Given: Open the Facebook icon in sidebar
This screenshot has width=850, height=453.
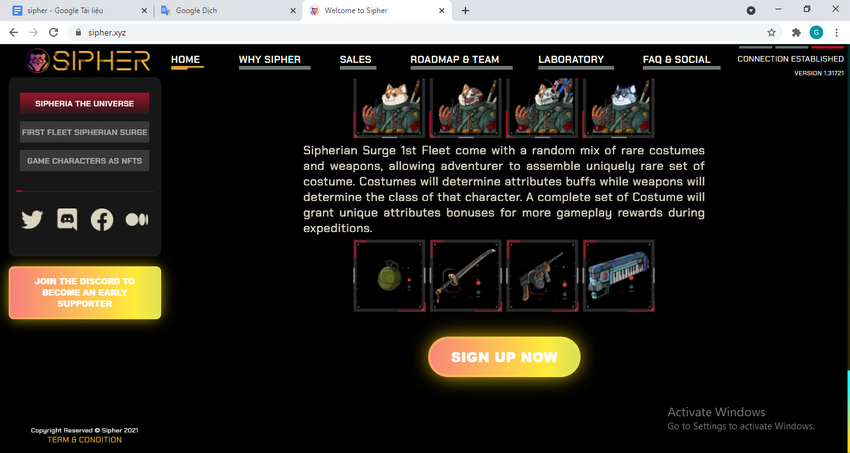Looking at the screenshot, I should (102, 219).
